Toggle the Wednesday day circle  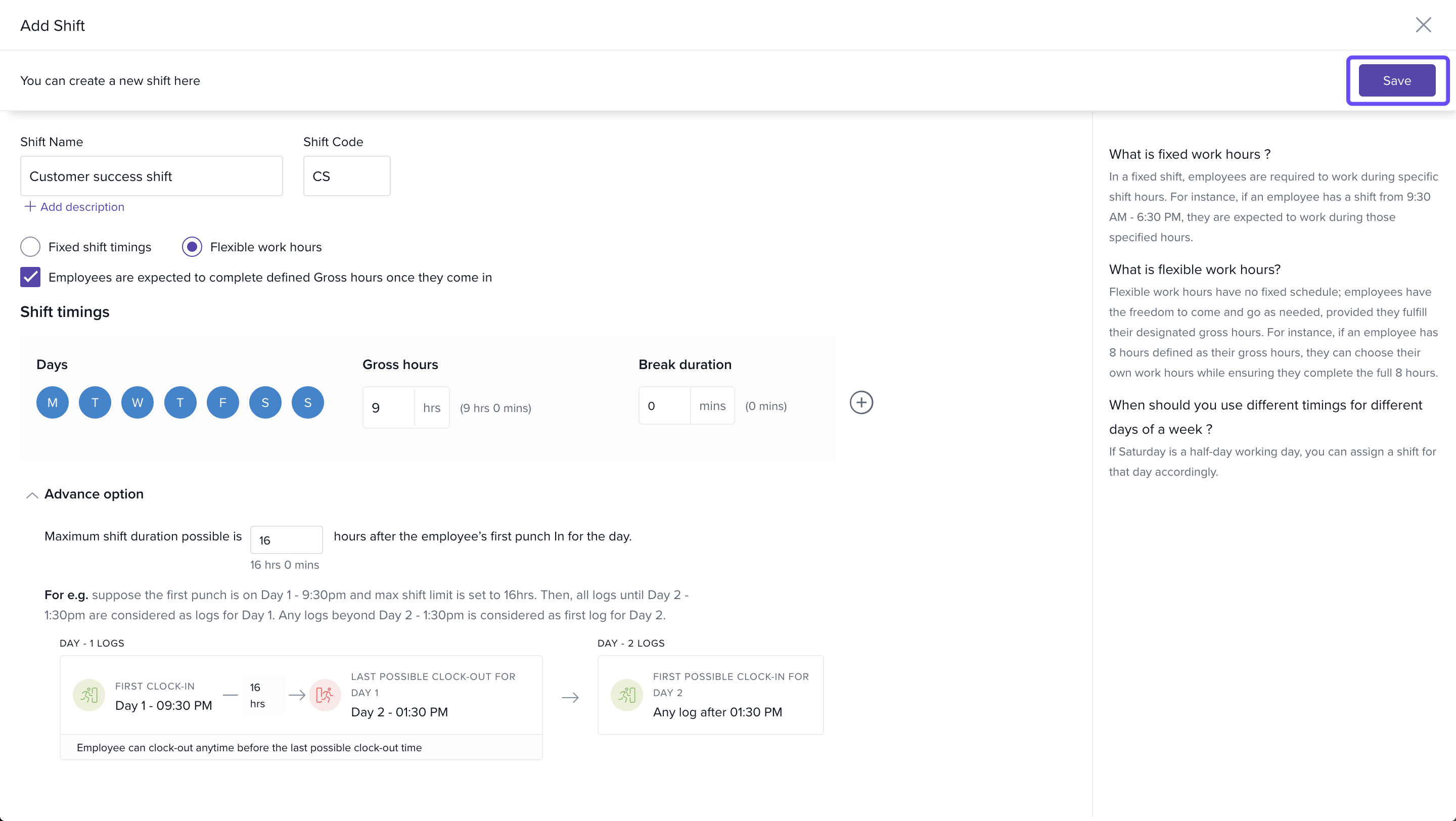(138, 403)
